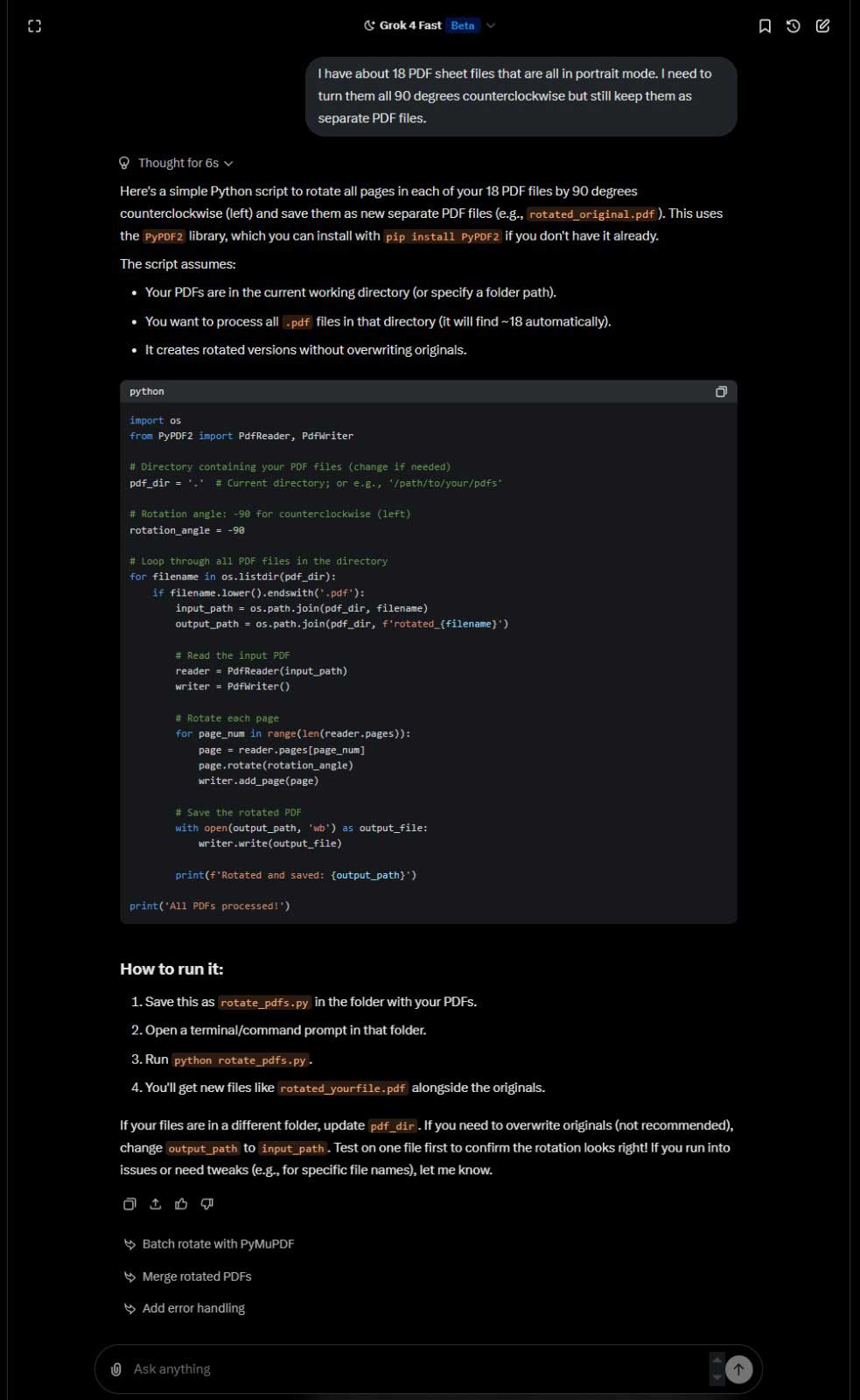Copy the full response text

click(129, 1204)
